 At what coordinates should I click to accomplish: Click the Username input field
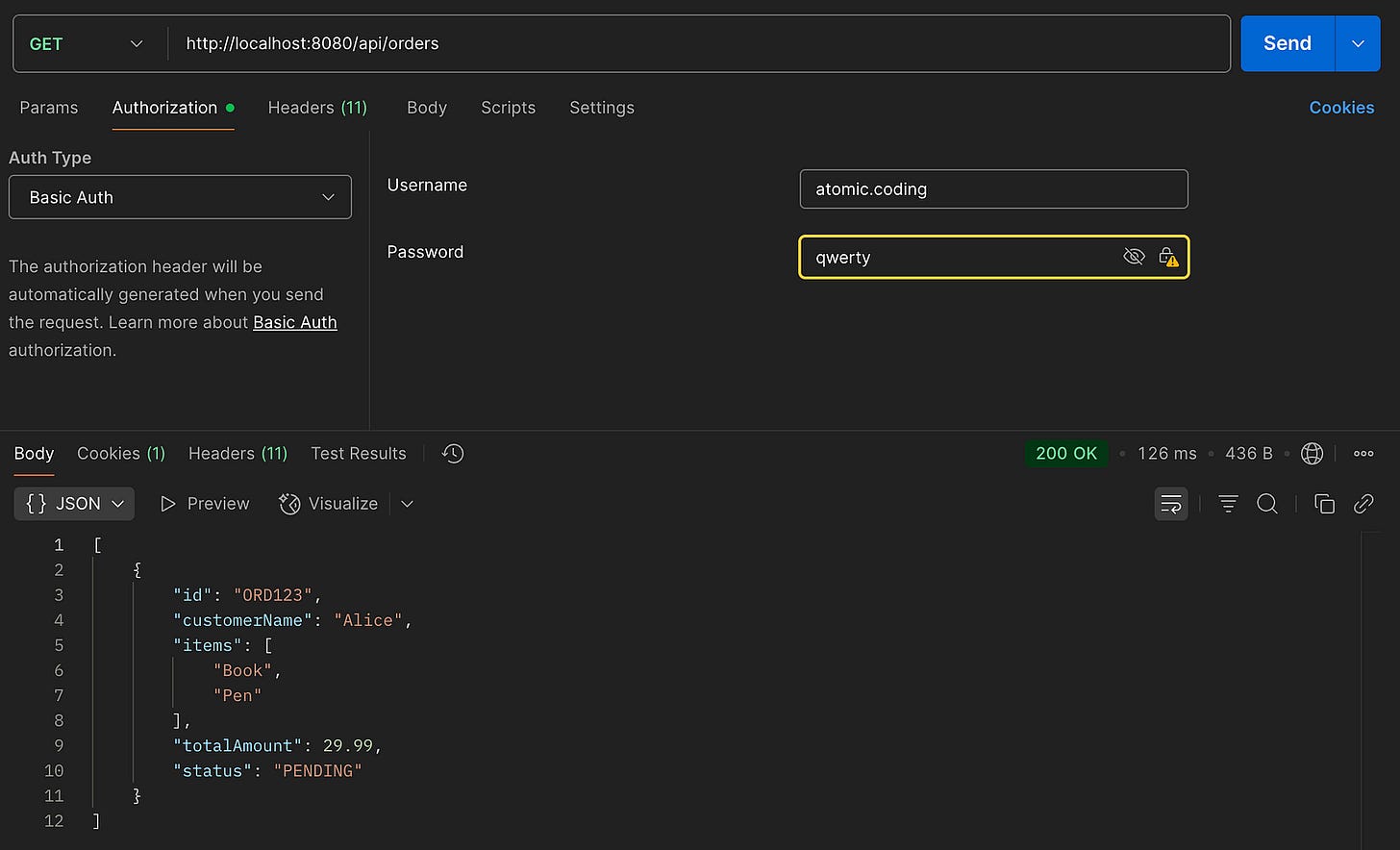[993, 189]
